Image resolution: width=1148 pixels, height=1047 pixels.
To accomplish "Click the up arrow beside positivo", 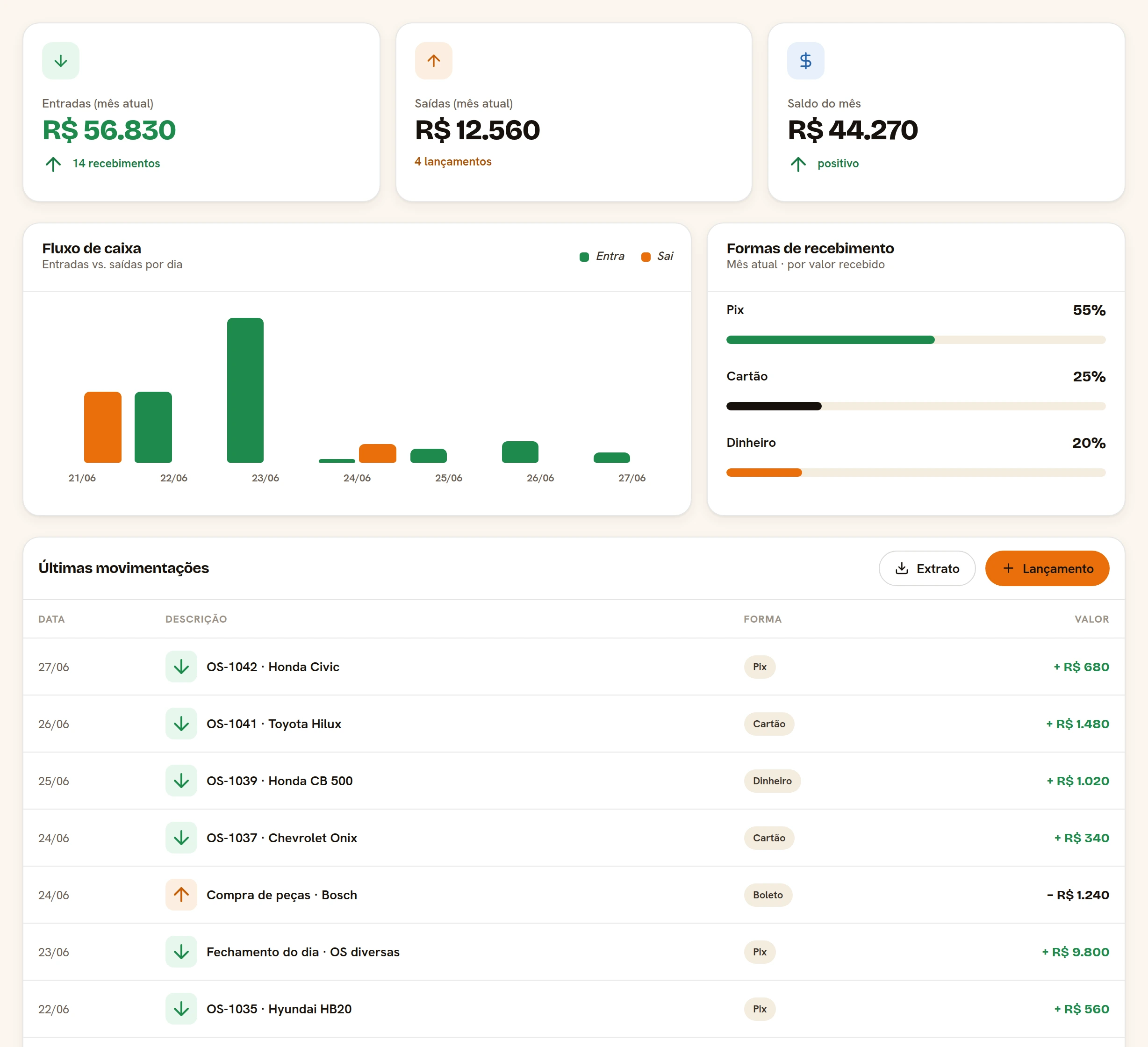I will pos(798,164).
